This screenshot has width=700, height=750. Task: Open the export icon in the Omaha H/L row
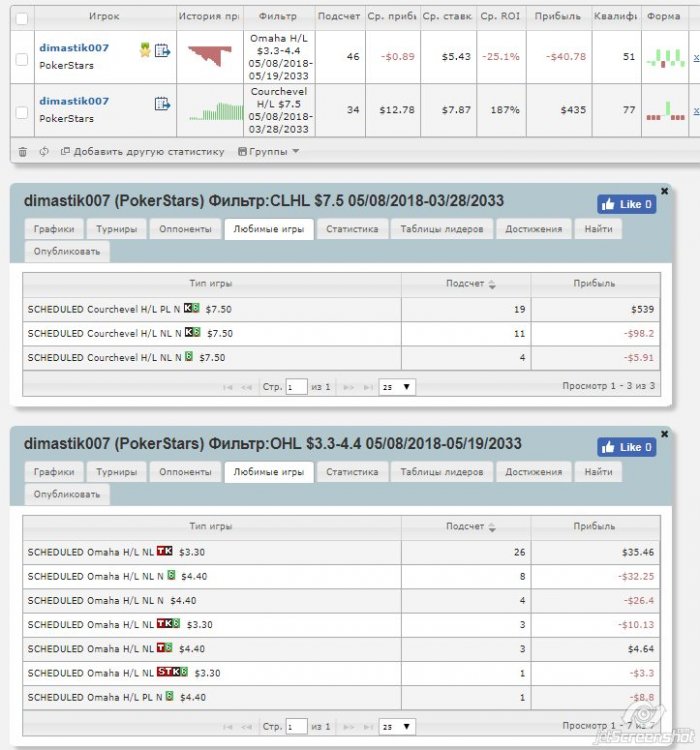pyautogui.click(x=162, y=50)
